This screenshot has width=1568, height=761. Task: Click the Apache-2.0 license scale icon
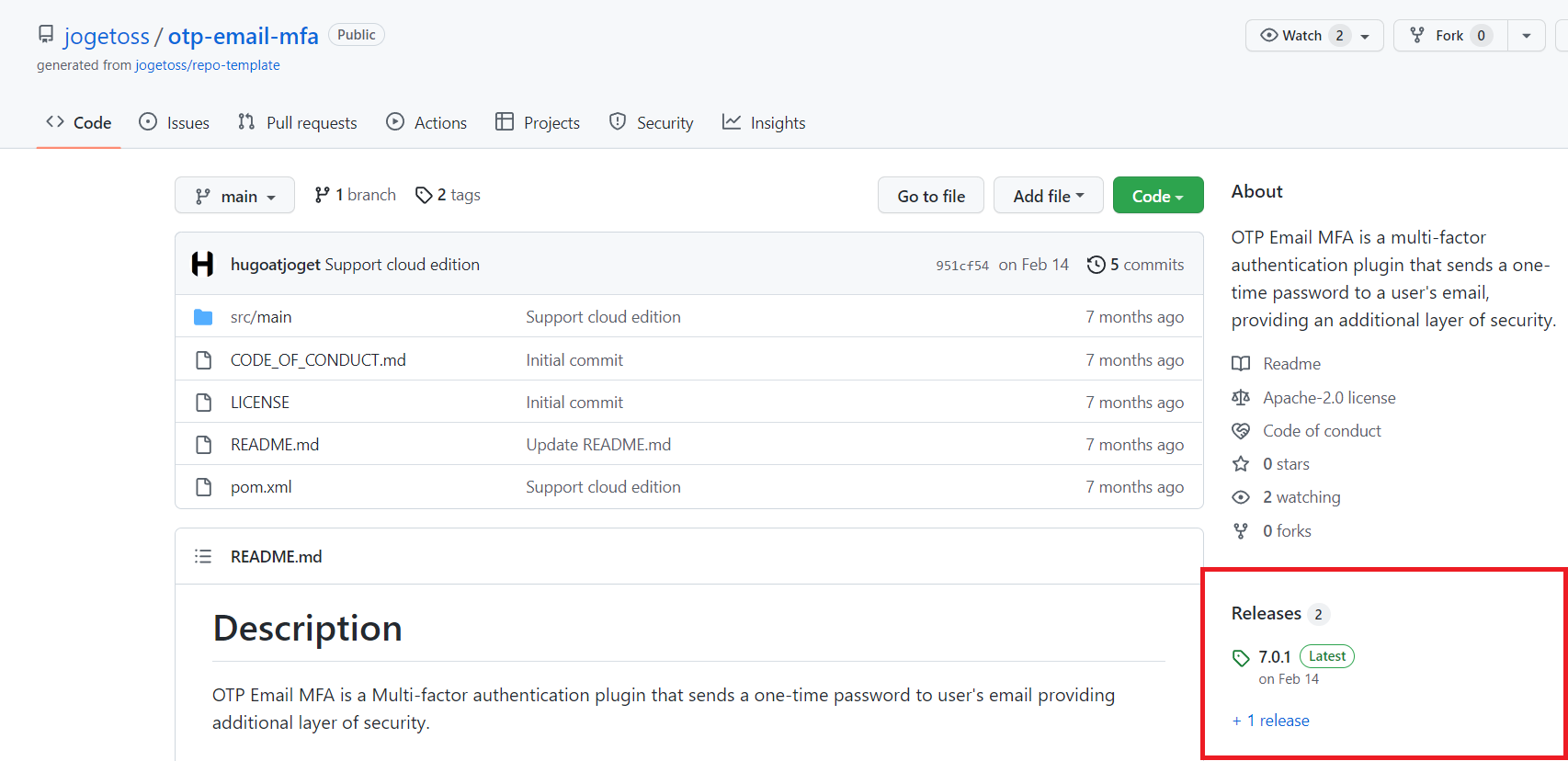[1241, 398]
